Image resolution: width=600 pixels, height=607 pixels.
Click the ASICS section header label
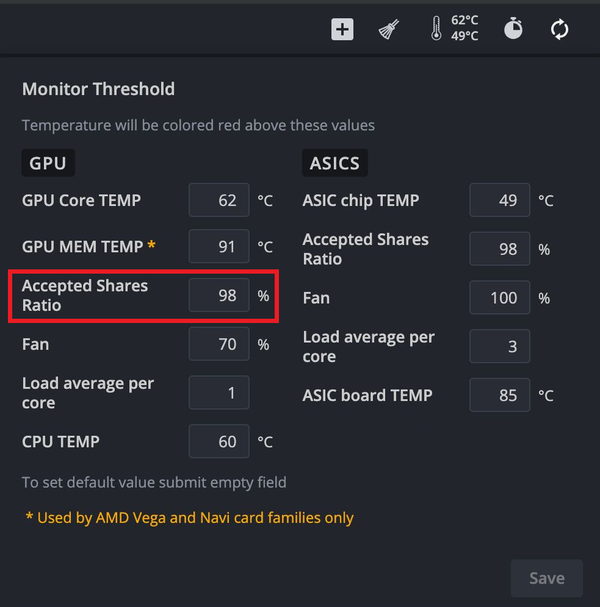click(x=334, y=163)
